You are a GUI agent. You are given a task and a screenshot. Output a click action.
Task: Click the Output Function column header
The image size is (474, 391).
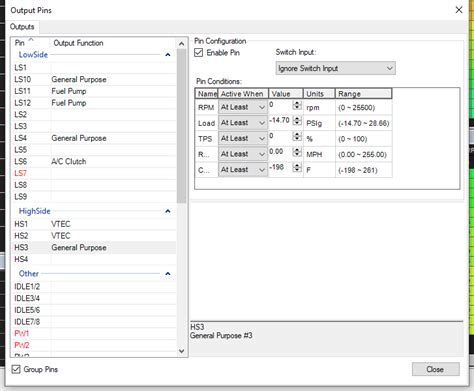pyautogui.click(x=114, y=43)
